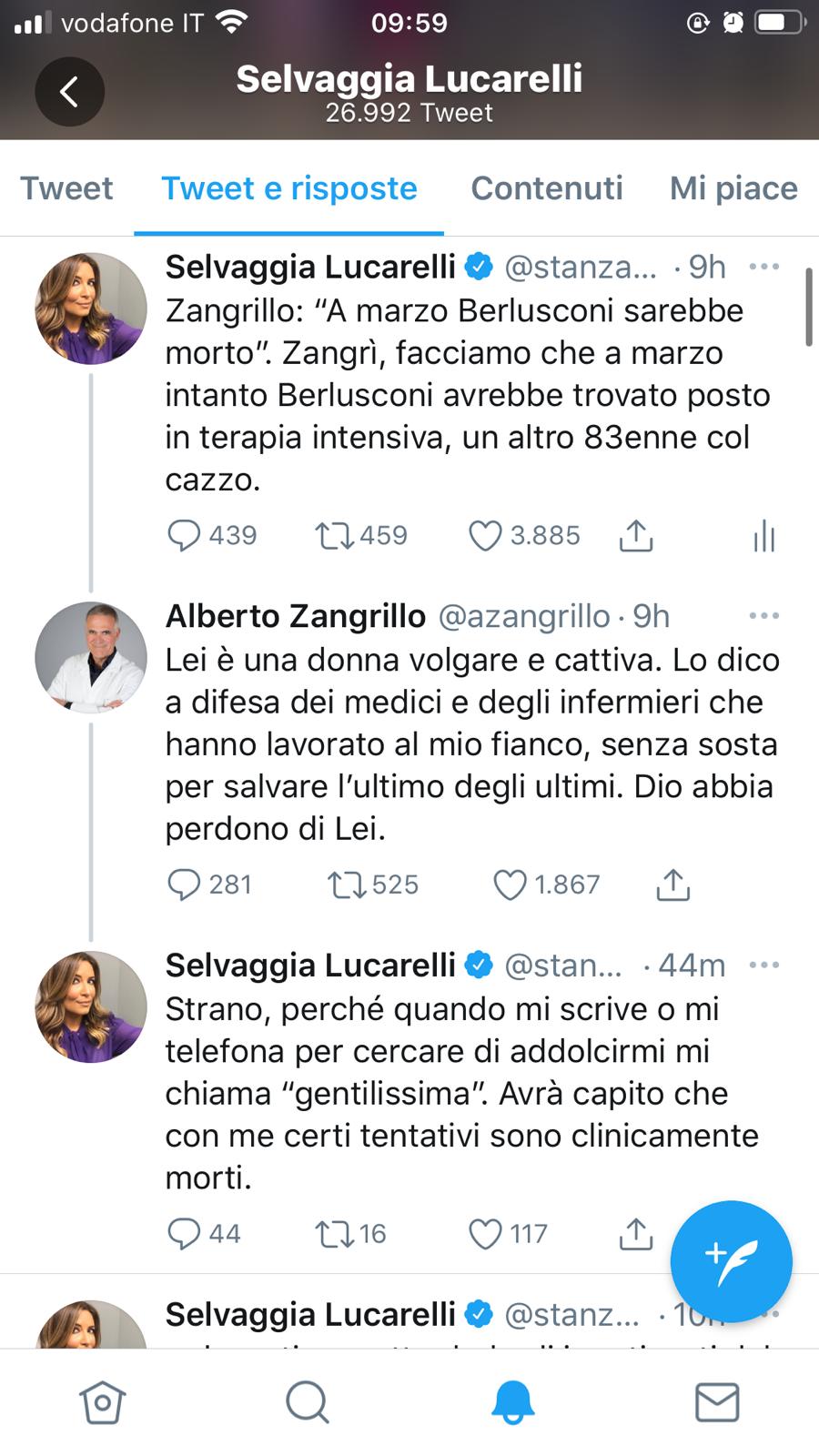This screenshot has height=1456, width=819.
Task: Open more options on first tweet
Action: pos(763,267)
